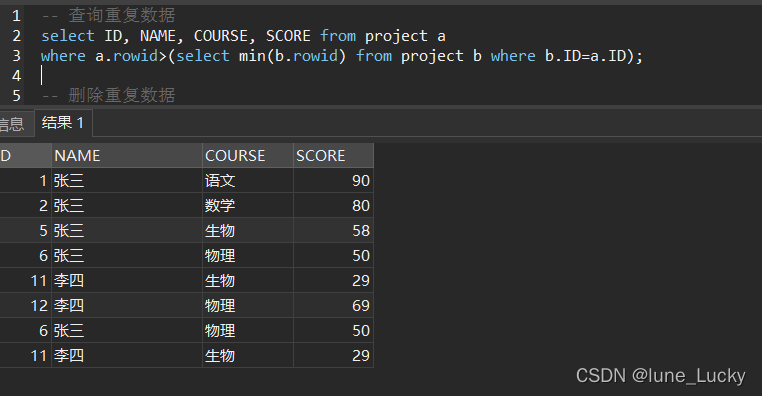Place cursor in the 查询重复数据 comment
The image size is (762, 396).
[x=121, y=16]
